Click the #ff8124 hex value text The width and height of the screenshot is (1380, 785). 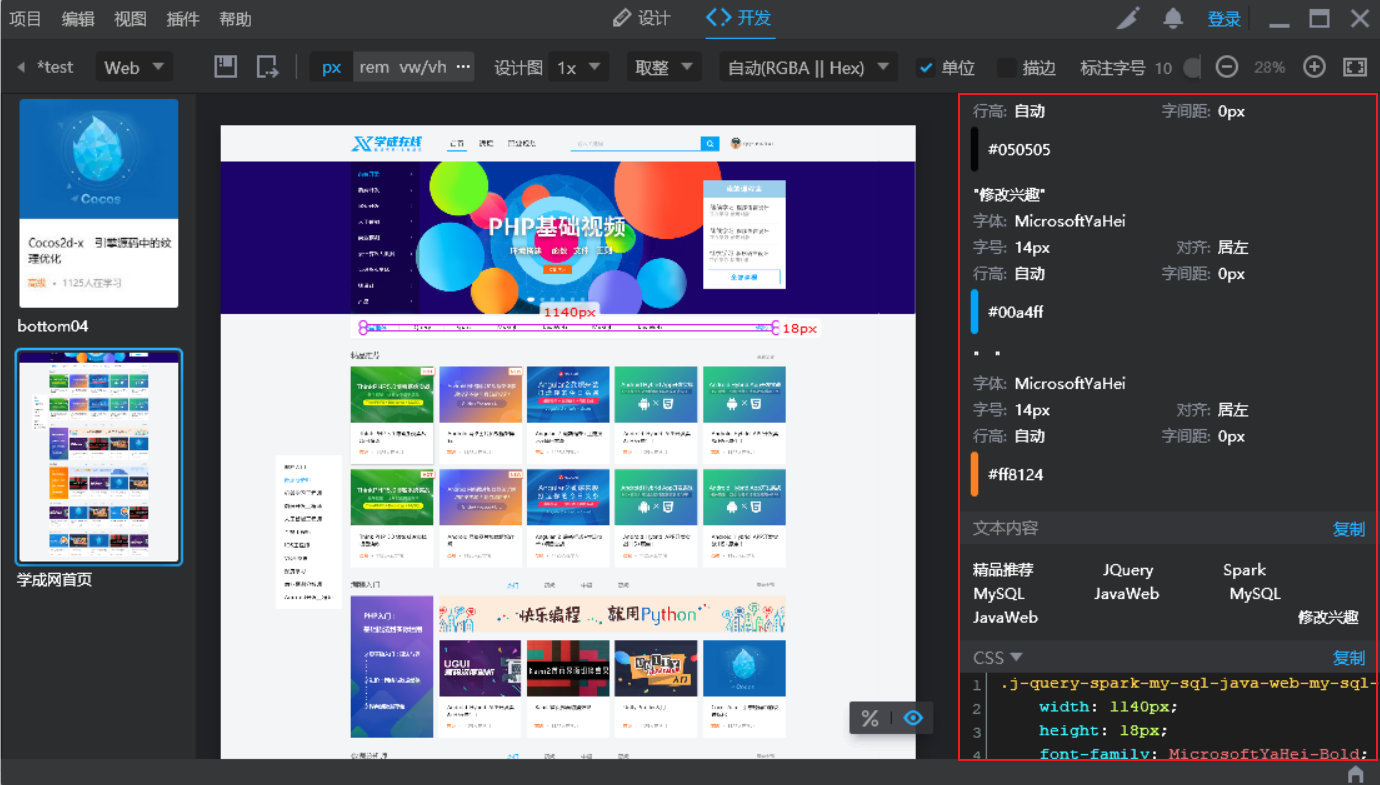pyautogui.click(x=1015, y=475)
